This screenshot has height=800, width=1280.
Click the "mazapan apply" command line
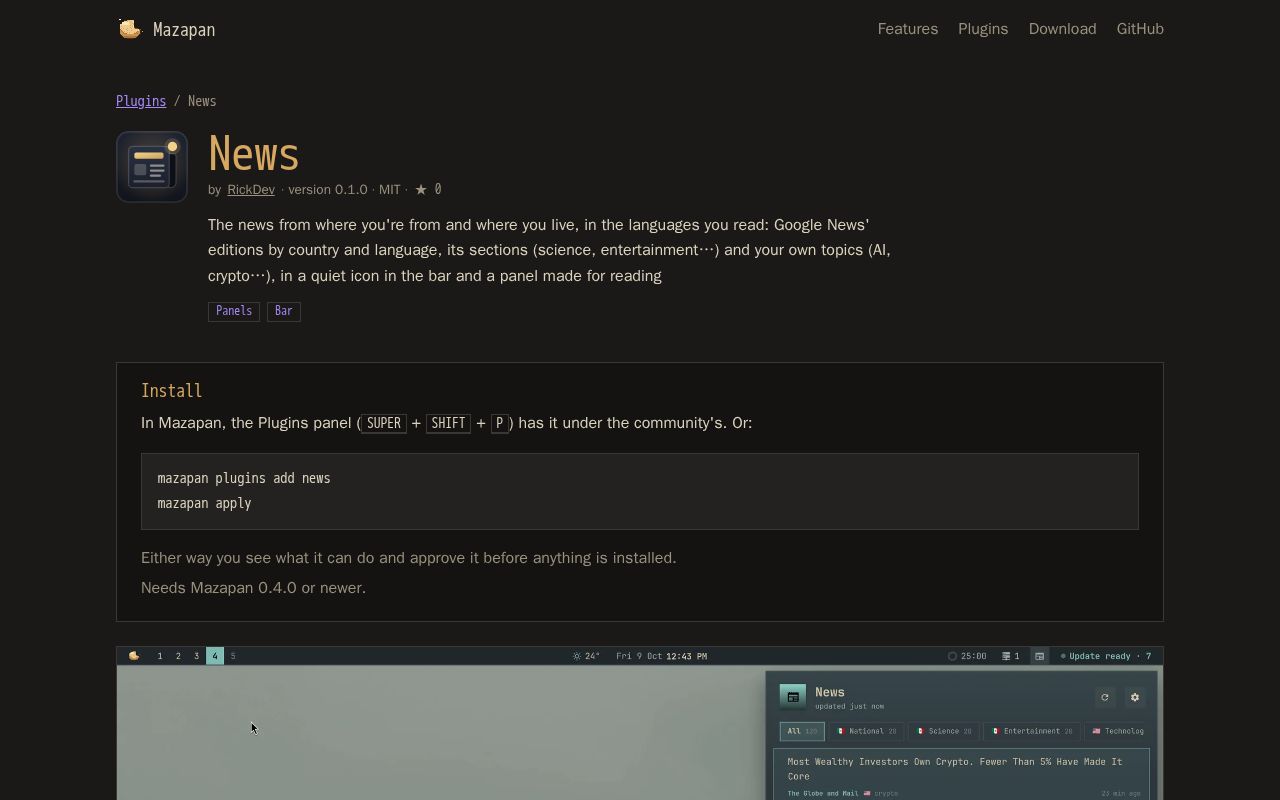click(x=204, y=503)
